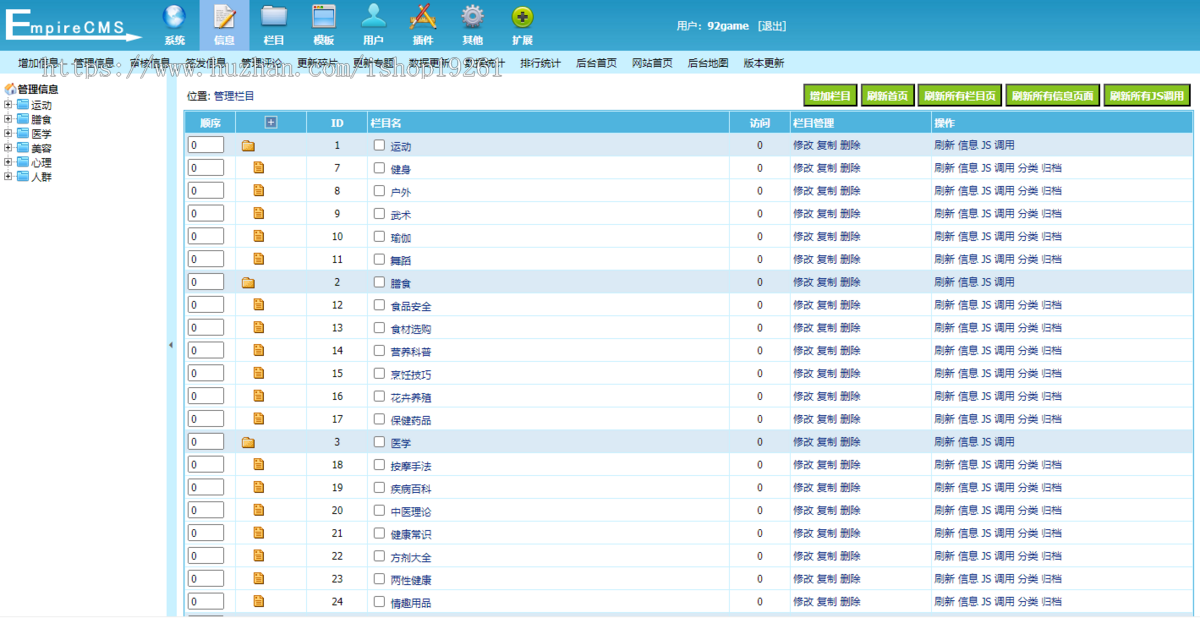This screenshot has width=1200, height=618.
Task: Open the 模板 window icon
Action: (x=324, y=17)
